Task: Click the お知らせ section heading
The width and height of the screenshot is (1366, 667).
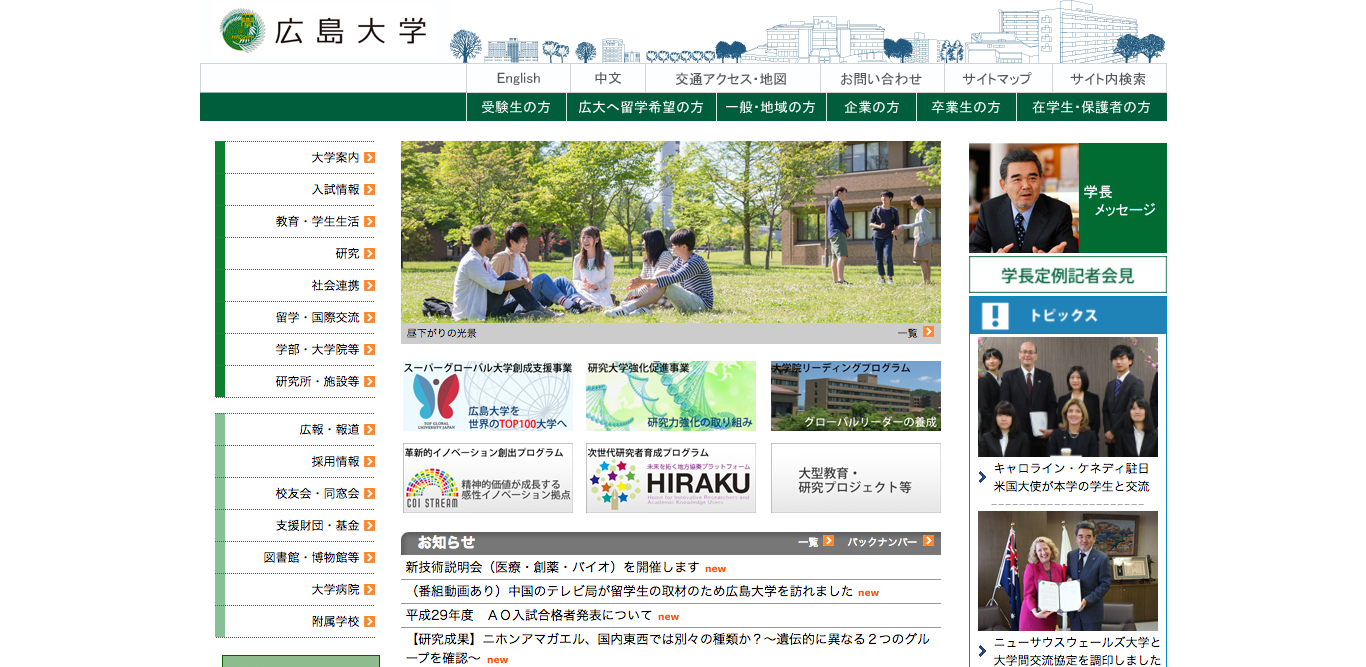Action: (x=446, y=542)
